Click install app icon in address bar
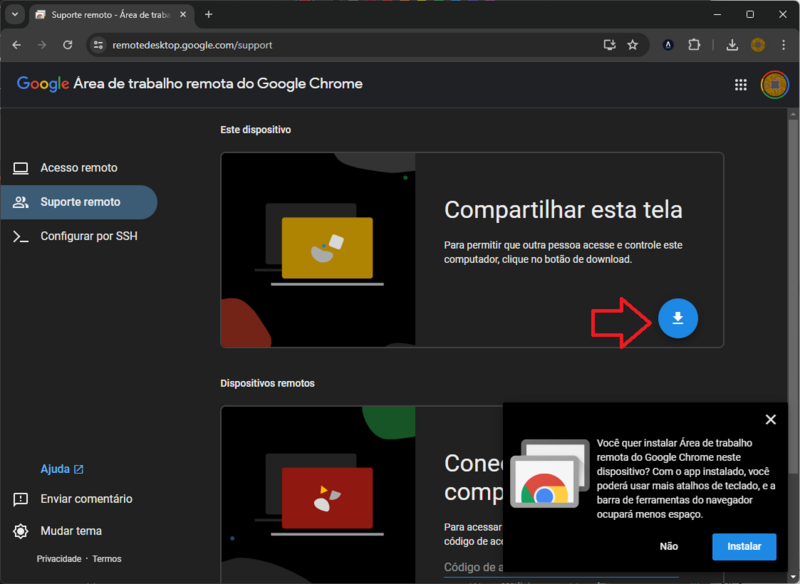 point(609,45)
